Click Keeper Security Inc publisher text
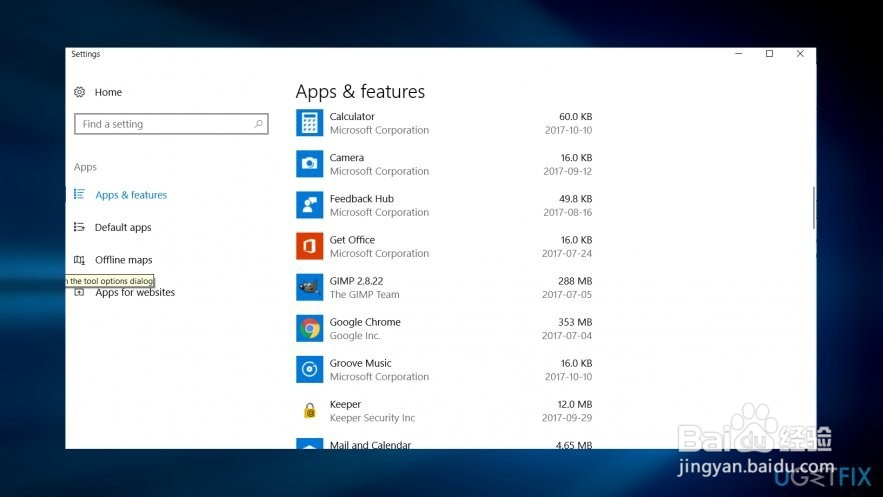883x497 pixels. [372, 418]
